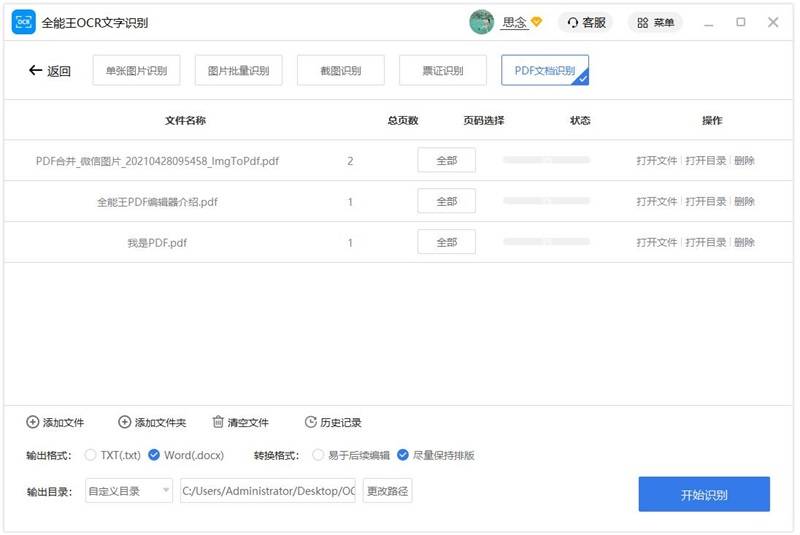The height and width of the screenshot is (535, 800).
Task: Select file name PDF合并_微信图片_20210428095458_ImgToPdf.pdf
Action: [157, 161]
